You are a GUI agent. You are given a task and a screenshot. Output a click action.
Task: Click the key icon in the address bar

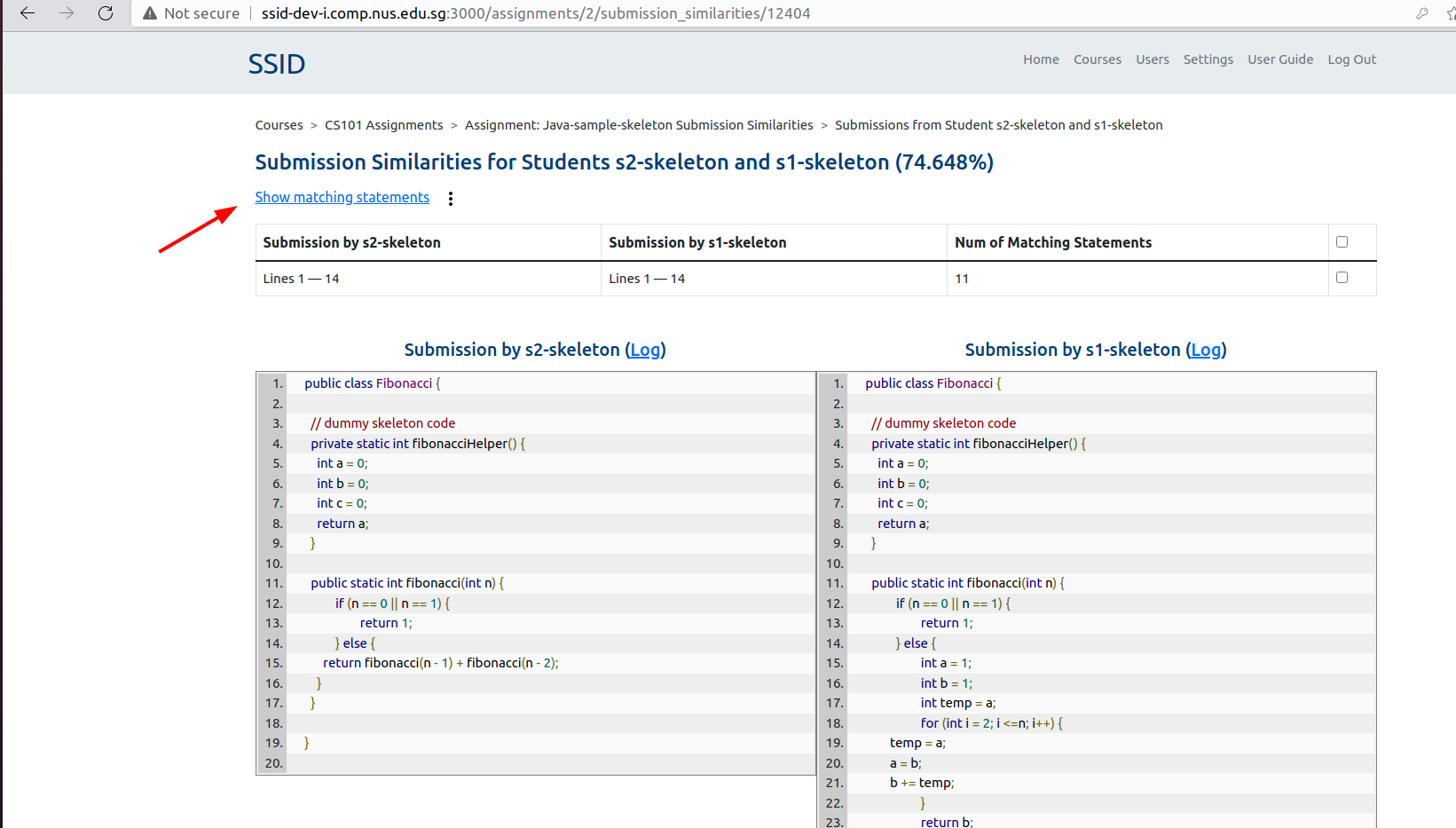click(x=1421, y=13)
